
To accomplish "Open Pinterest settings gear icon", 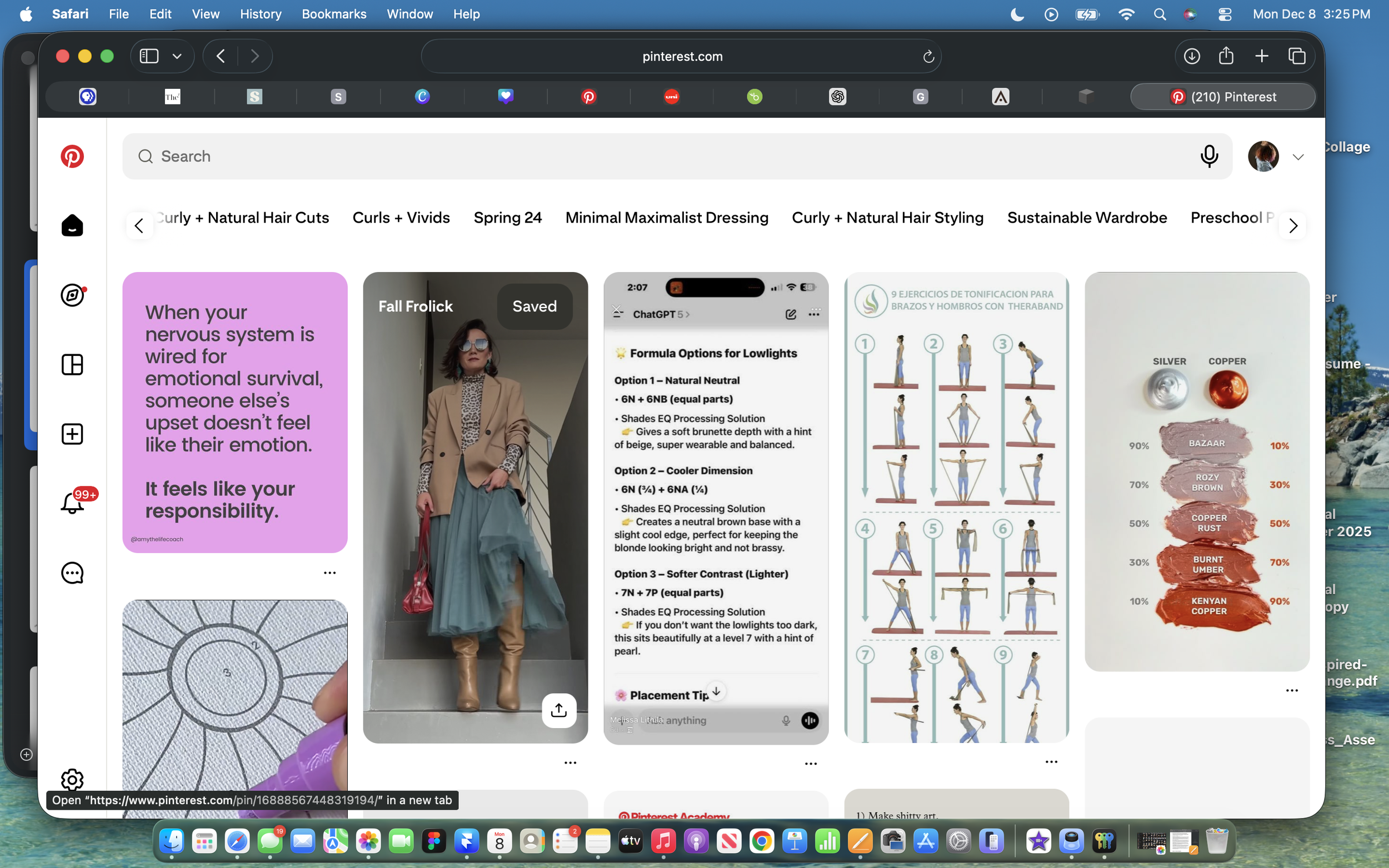I will click(72, 779).
